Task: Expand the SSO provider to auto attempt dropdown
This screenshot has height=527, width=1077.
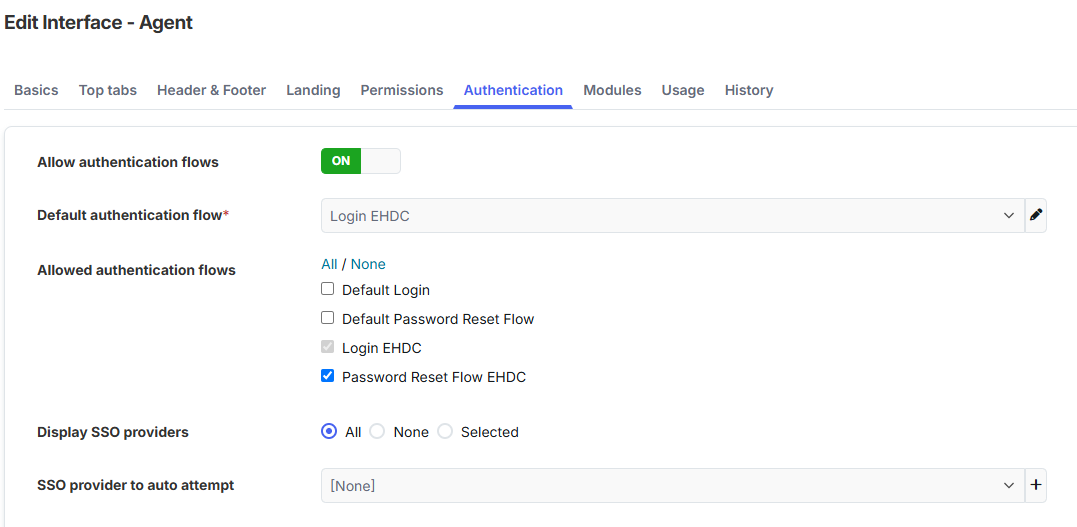Action: click(672, 485)
